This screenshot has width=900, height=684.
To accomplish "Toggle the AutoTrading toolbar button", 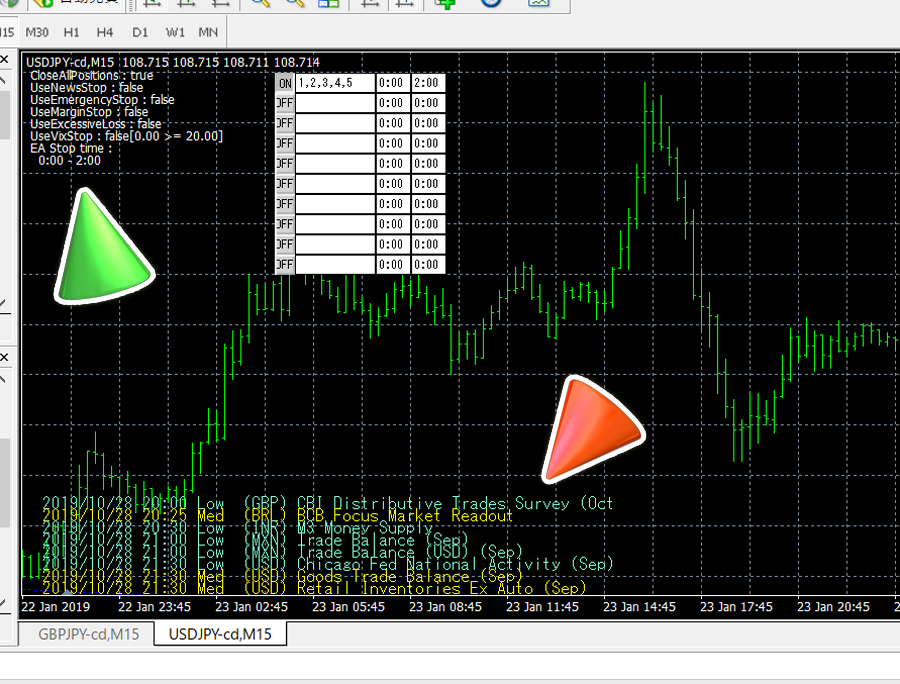I will 77,3.
